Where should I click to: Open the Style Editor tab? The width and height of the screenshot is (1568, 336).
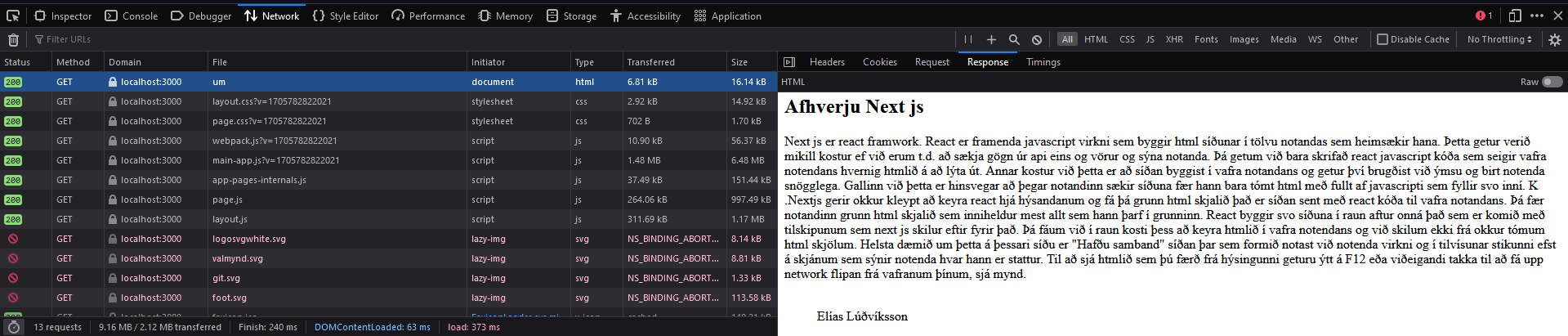click(346, 16)
